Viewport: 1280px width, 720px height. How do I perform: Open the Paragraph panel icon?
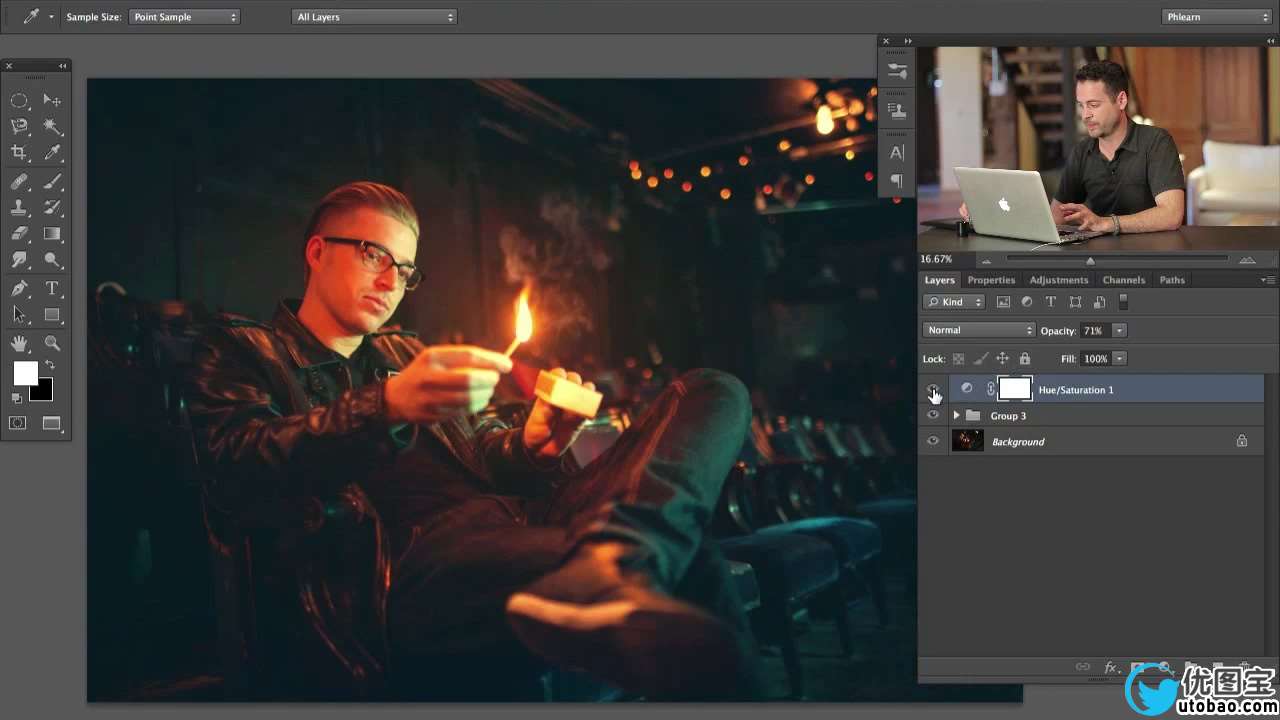897,181
